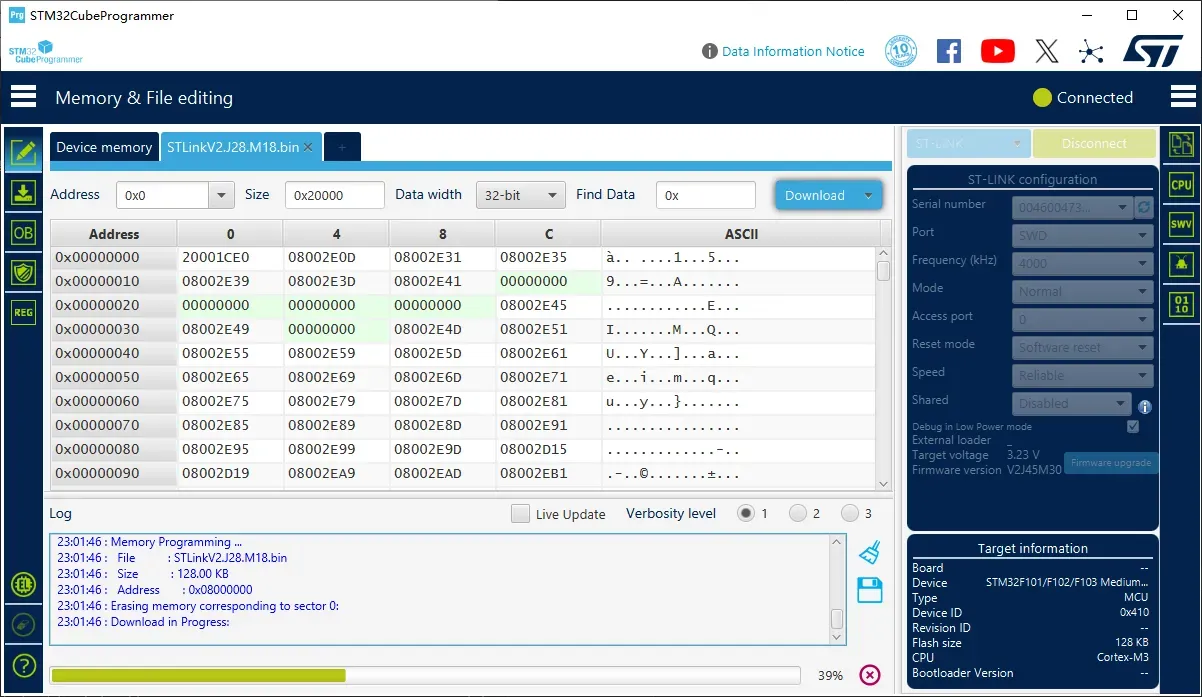The height and width of the screenshot is (697, 1202).
Task: Cancel the download with red X icon
Action: pos(870,675)
